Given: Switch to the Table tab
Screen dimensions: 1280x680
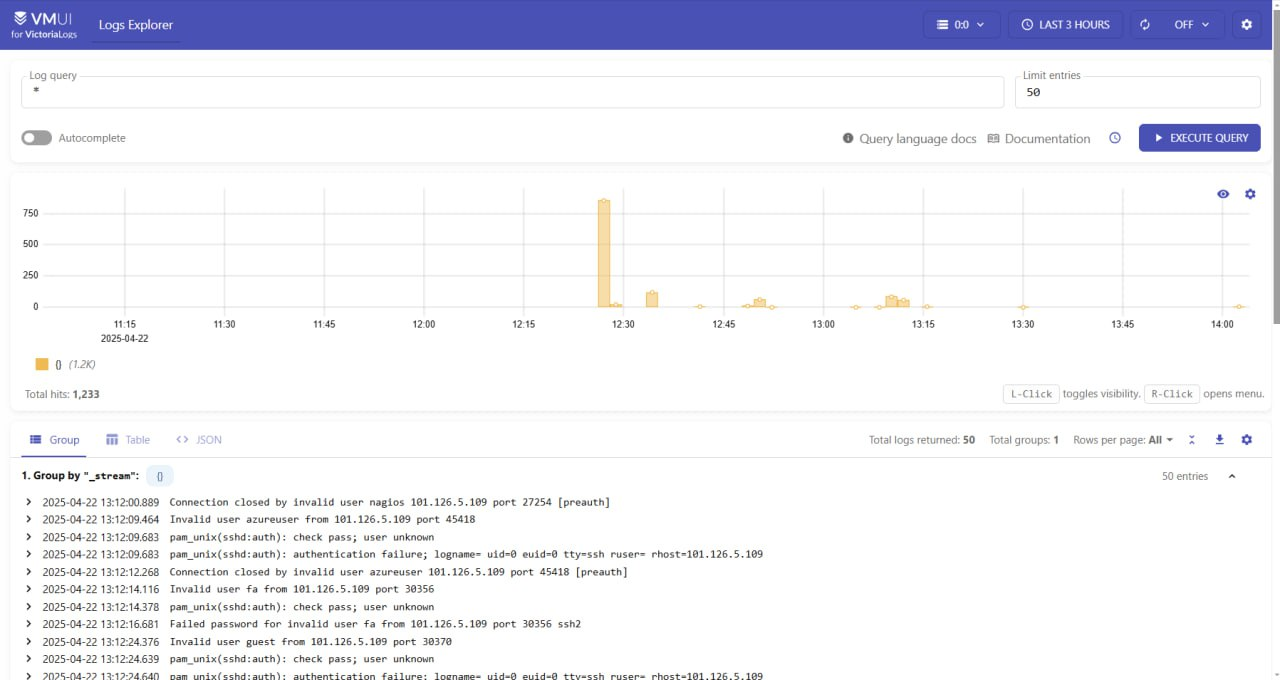Looking at the screenshot, I should pos(128,440).
